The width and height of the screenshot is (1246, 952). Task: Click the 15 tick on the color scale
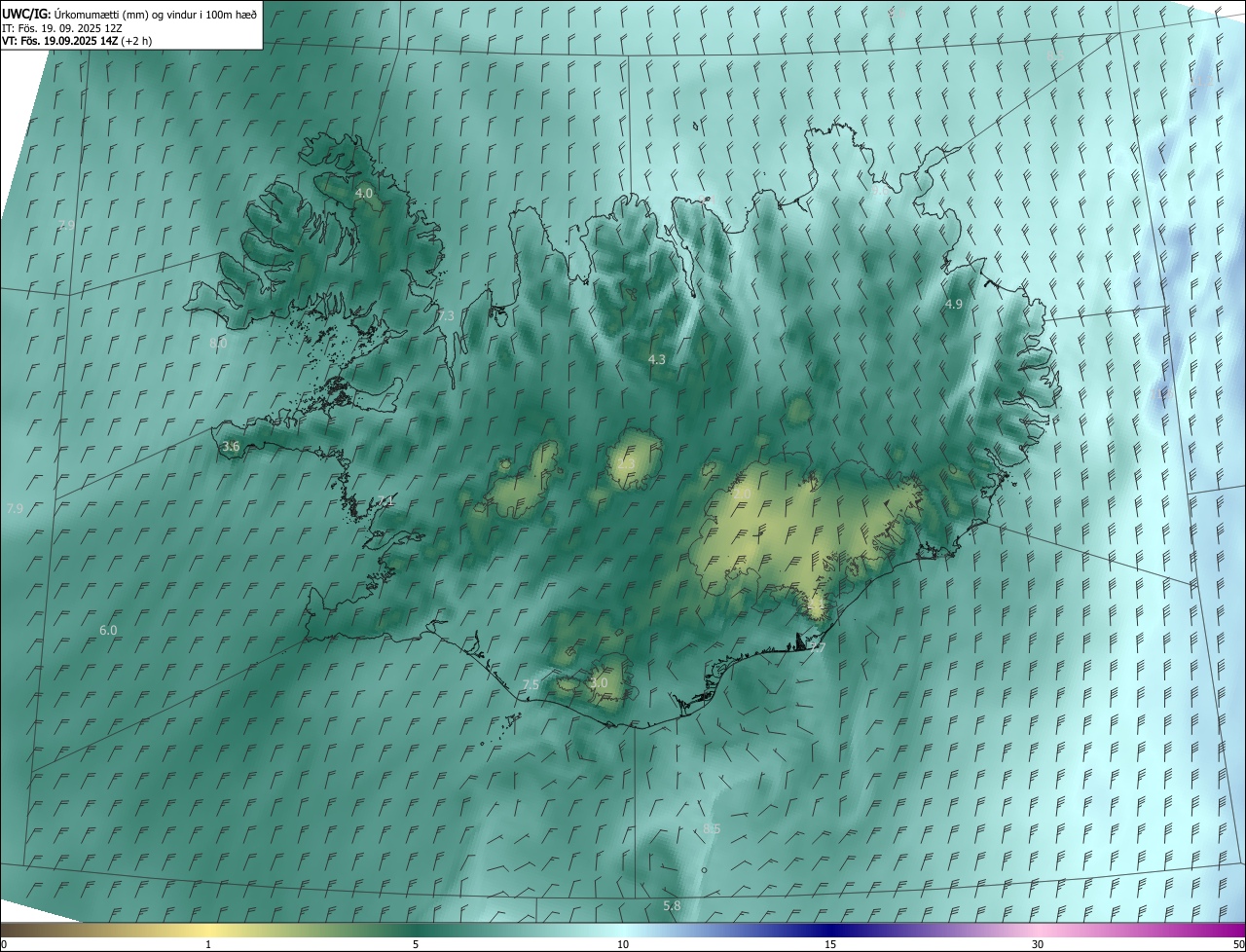click(830, 944)
